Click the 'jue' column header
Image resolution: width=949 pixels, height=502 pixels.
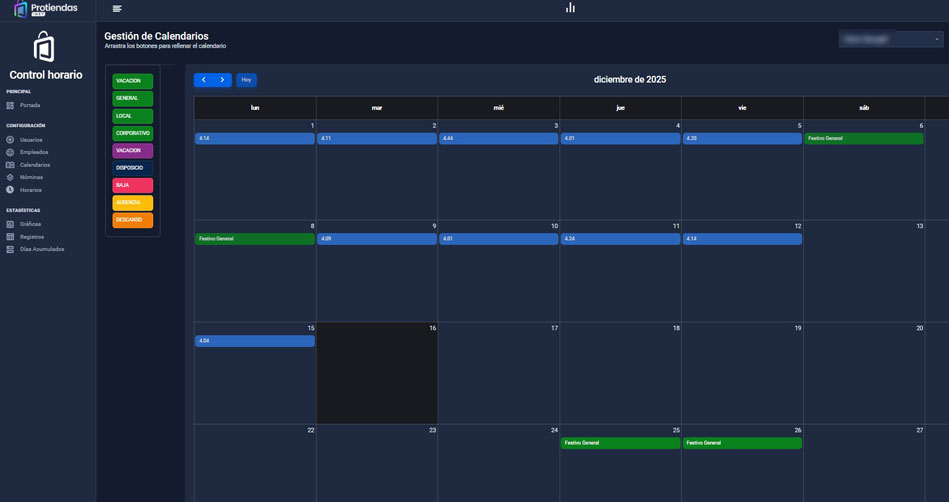620,108
